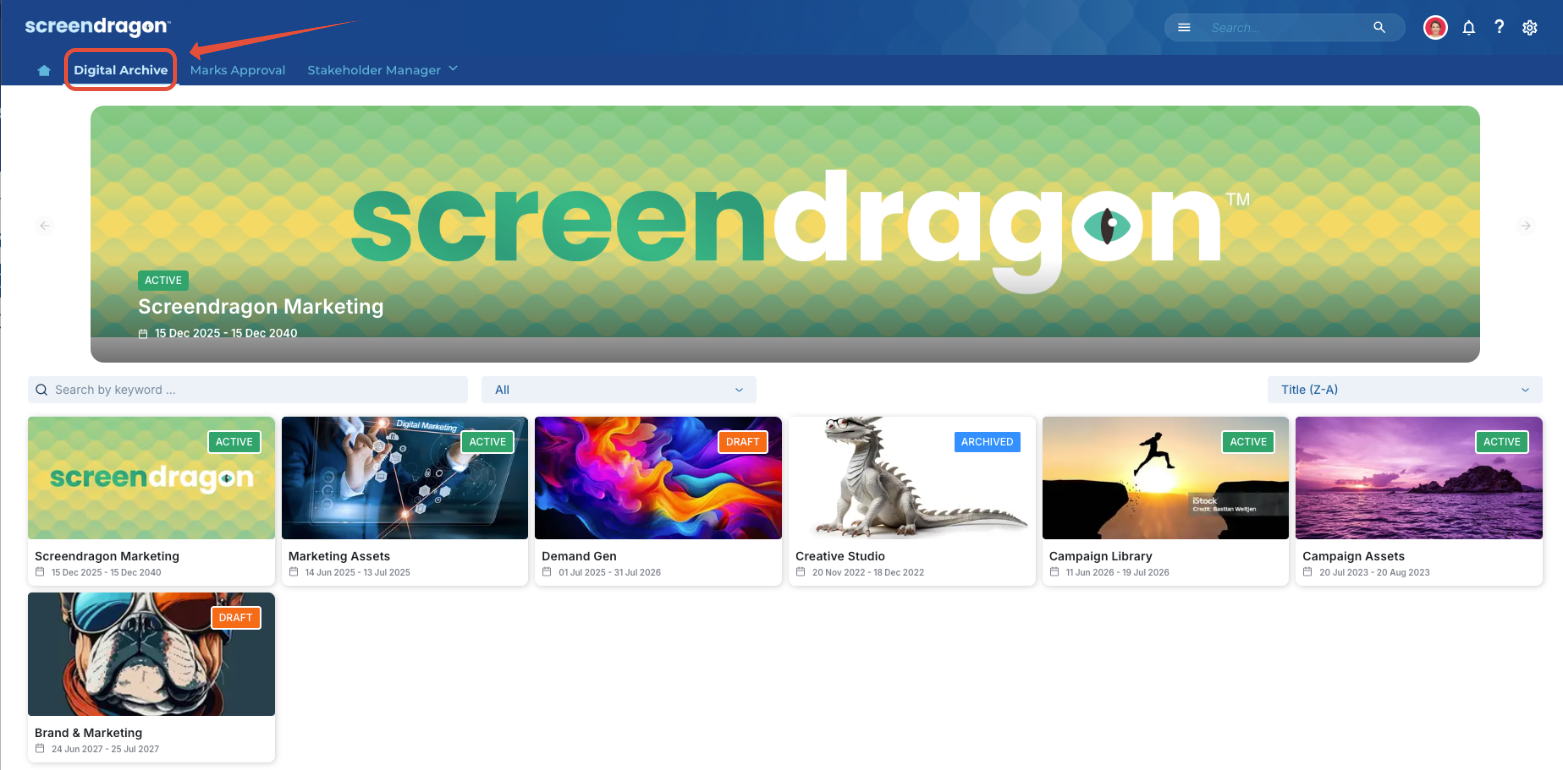Screen dimensions: 1563x770
Task: Click calendar icon under Creative Studio card
Action: tap(801, 572)
